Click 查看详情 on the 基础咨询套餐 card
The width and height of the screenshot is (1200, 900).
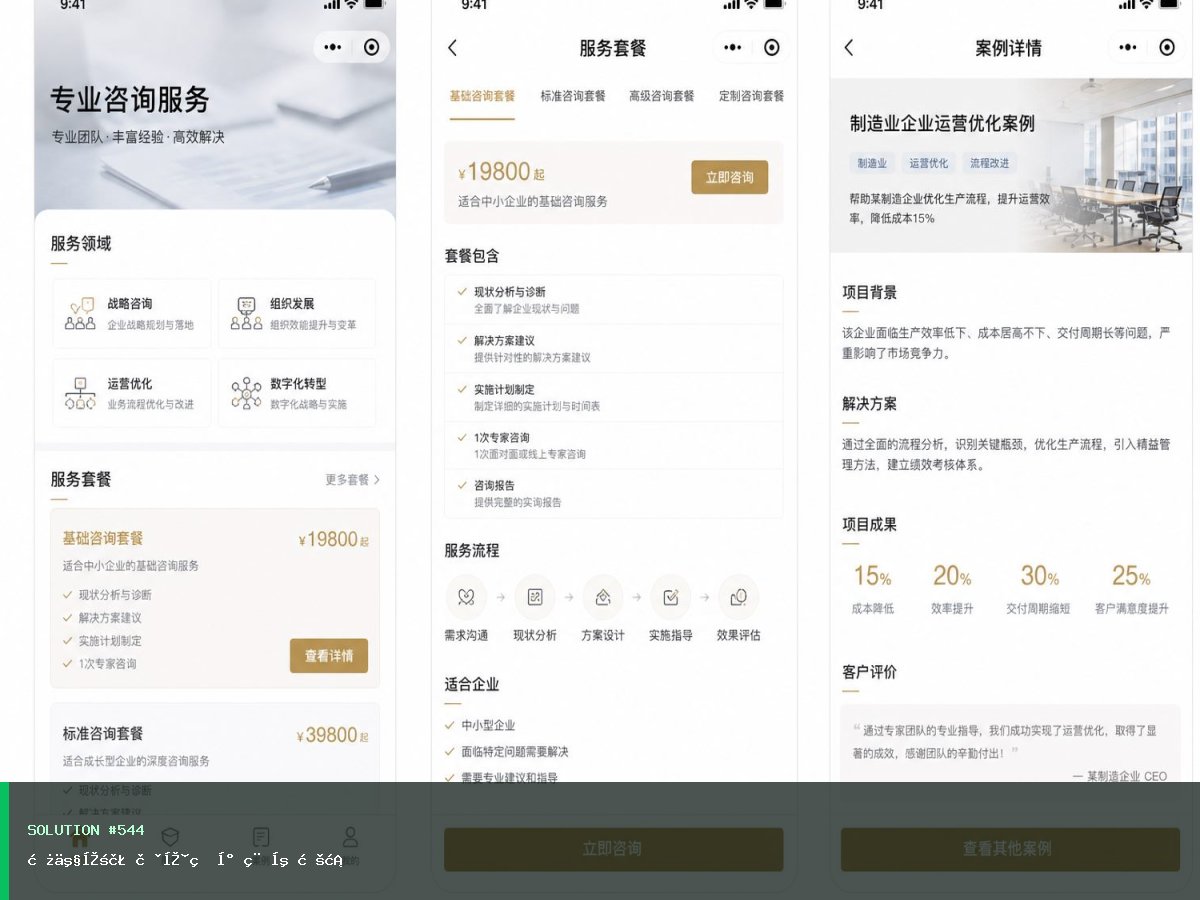pos(329,656)
